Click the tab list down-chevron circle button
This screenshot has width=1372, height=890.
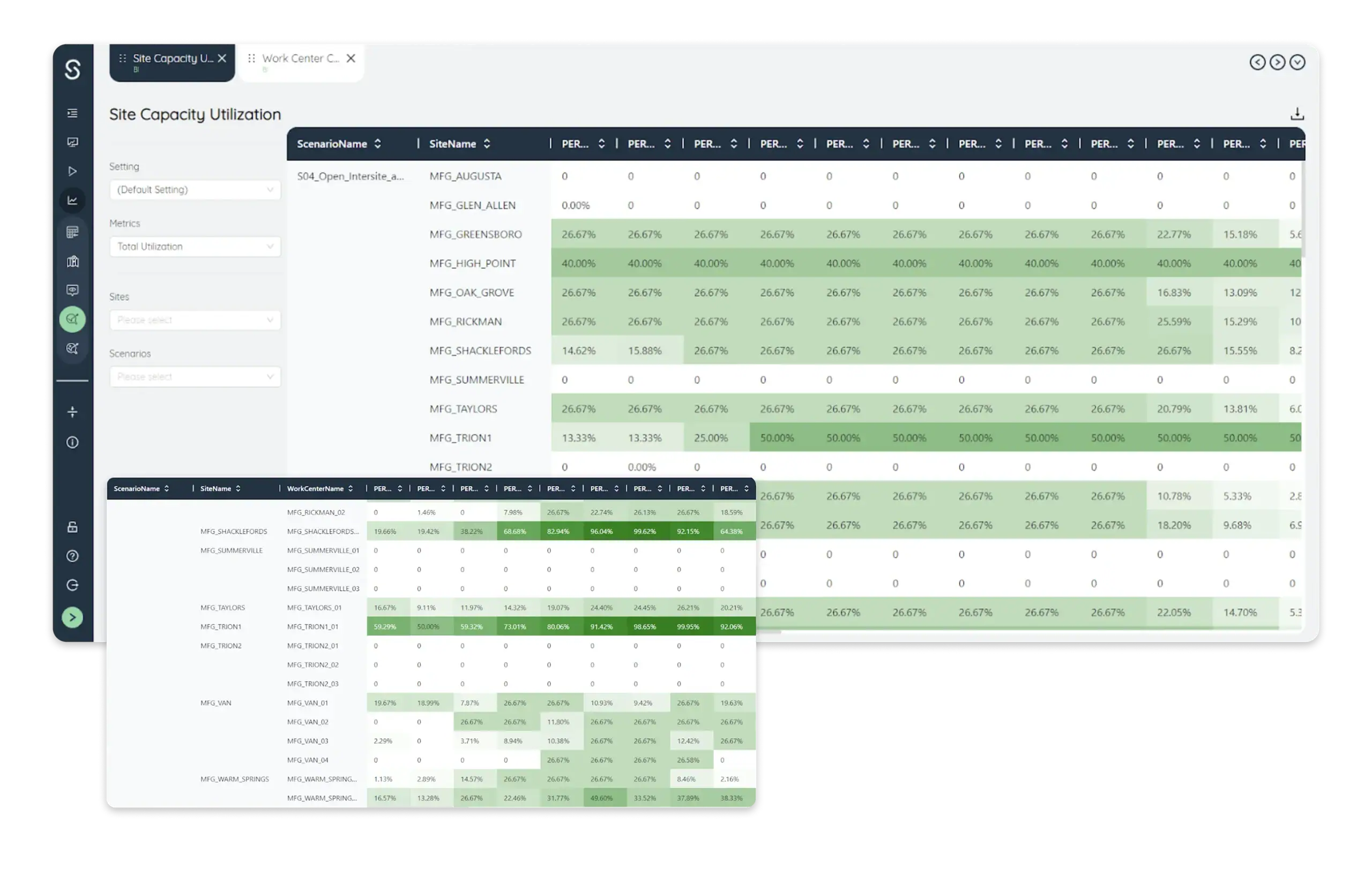click(x=1297, y=62)
